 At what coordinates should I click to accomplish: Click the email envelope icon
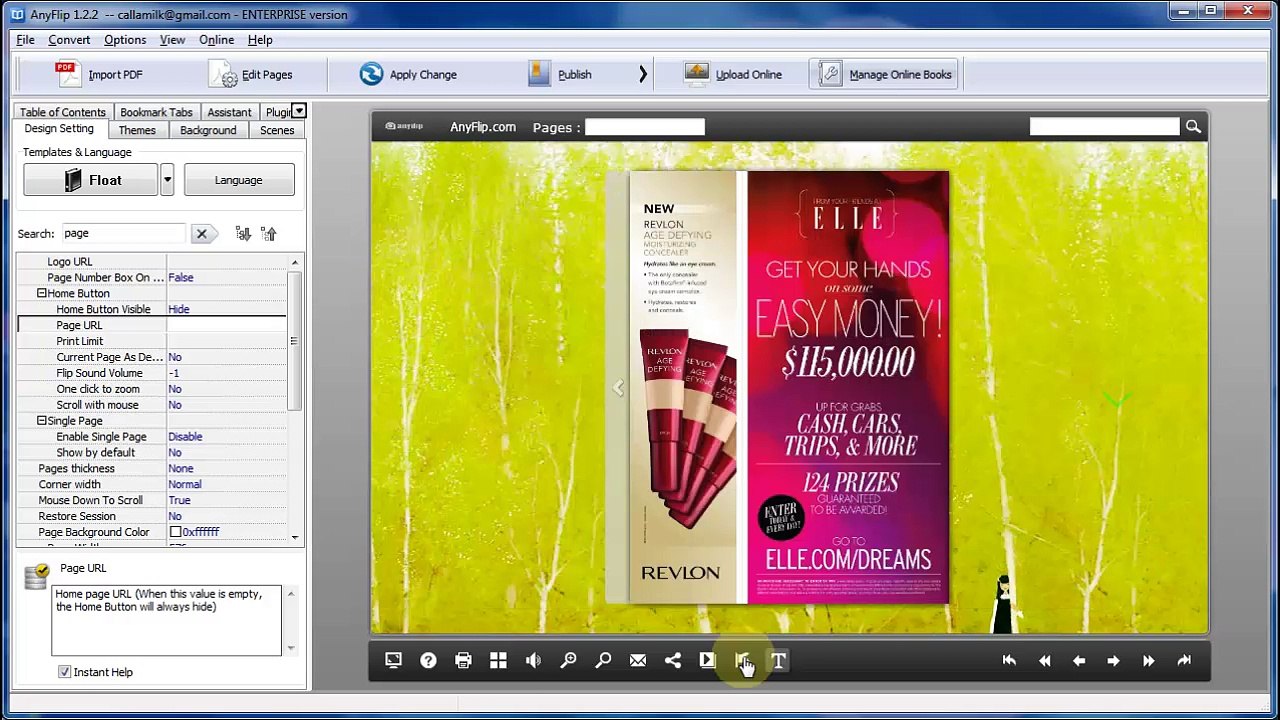tap(638, 660)
